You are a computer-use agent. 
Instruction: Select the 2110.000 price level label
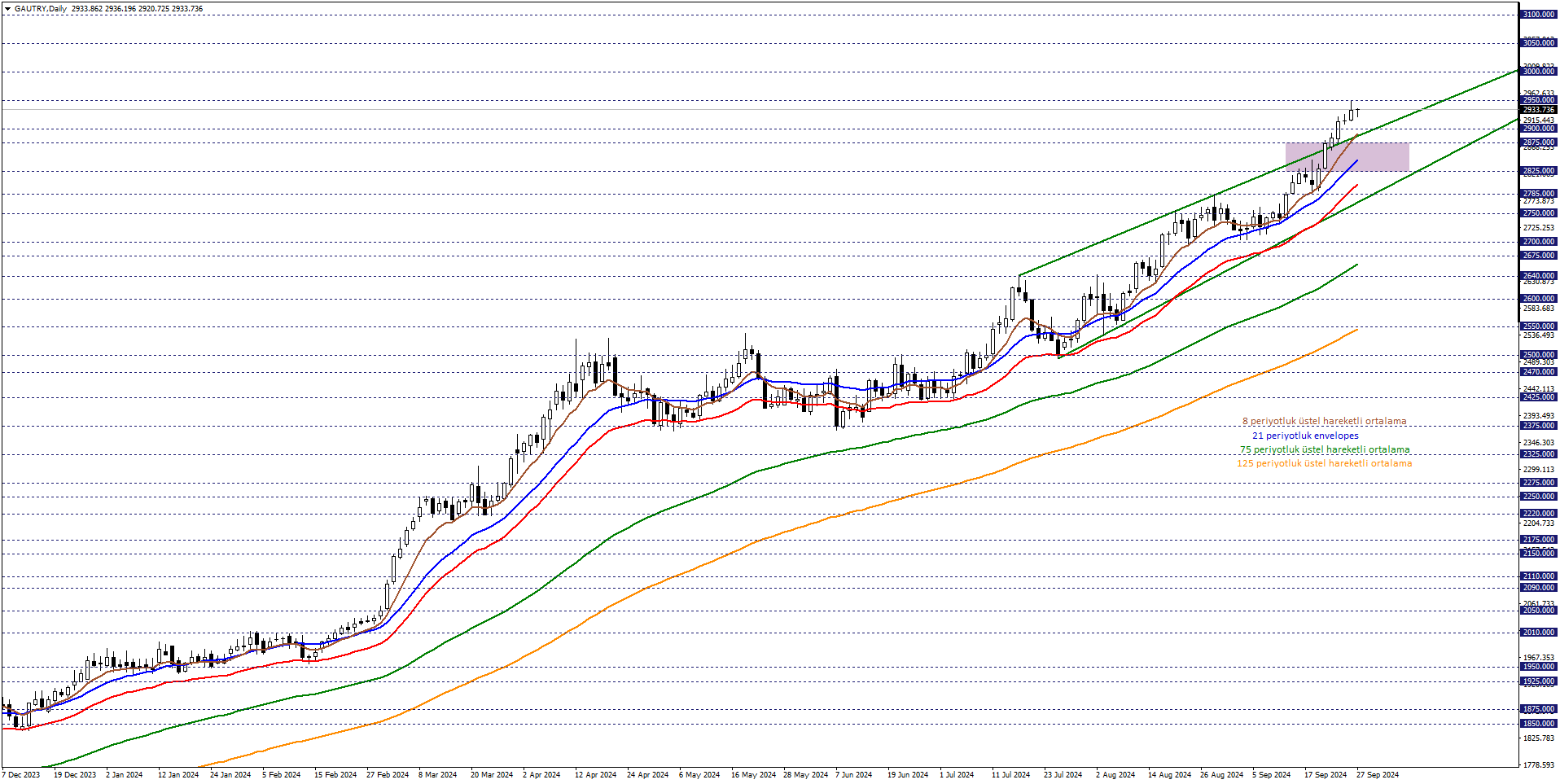tap(1539, 576)
